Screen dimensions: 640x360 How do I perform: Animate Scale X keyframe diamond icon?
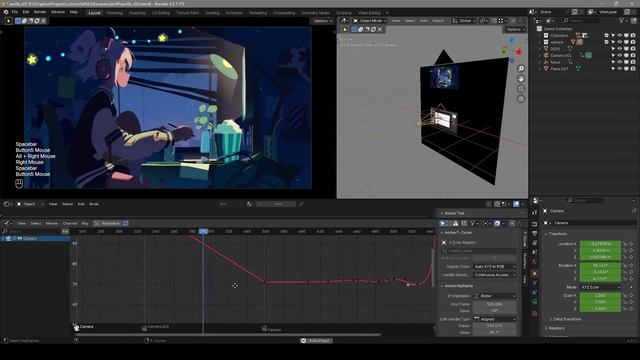631,295
